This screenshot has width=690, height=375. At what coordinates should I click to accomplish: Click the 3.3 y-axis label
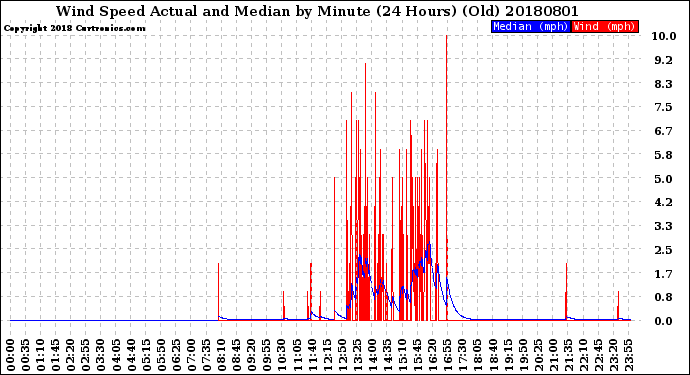pos(664,226)
